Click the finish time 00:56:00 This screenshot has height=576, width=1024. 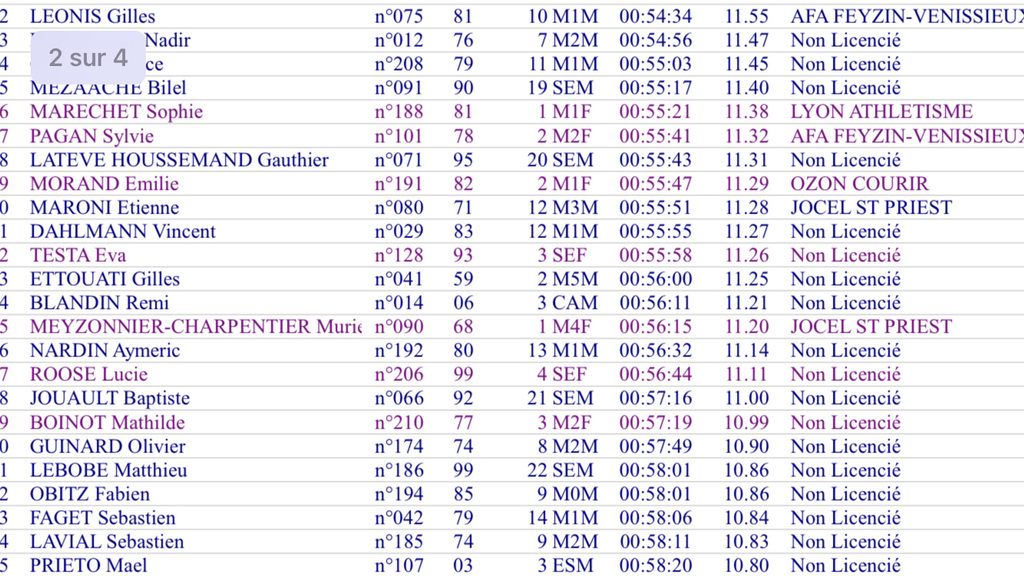tap(655, 279)
